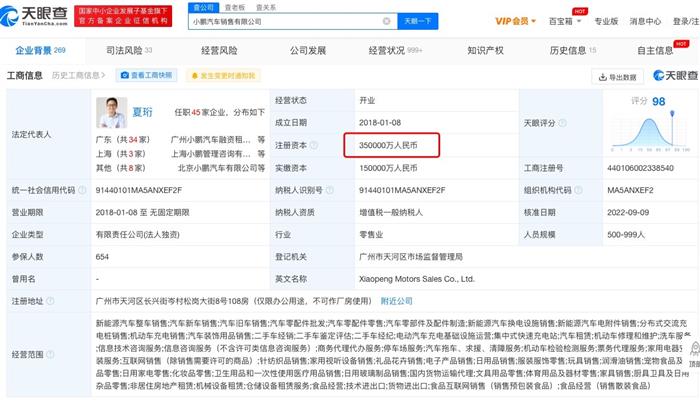Clear the search box with the X icon

pos(387,21)
